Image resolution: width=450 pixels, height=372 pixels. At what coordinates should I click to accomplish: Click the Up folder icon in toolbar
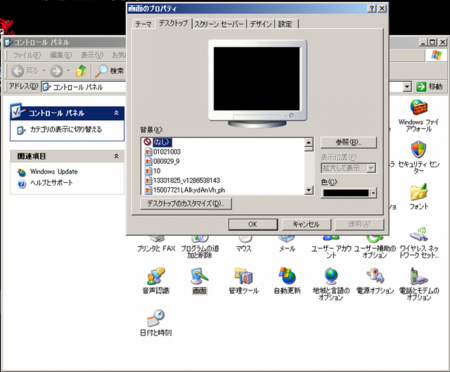[x=81, y=71]
